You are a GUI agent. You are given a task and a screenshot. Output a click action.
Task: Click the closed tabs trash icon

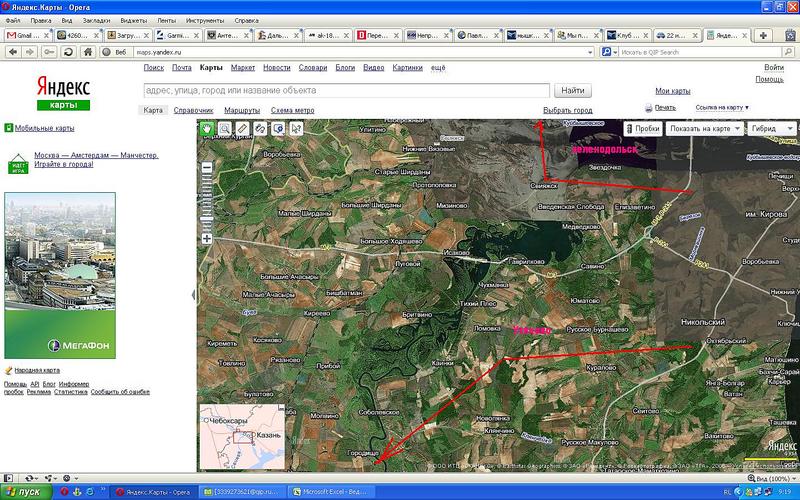[790, 35]
